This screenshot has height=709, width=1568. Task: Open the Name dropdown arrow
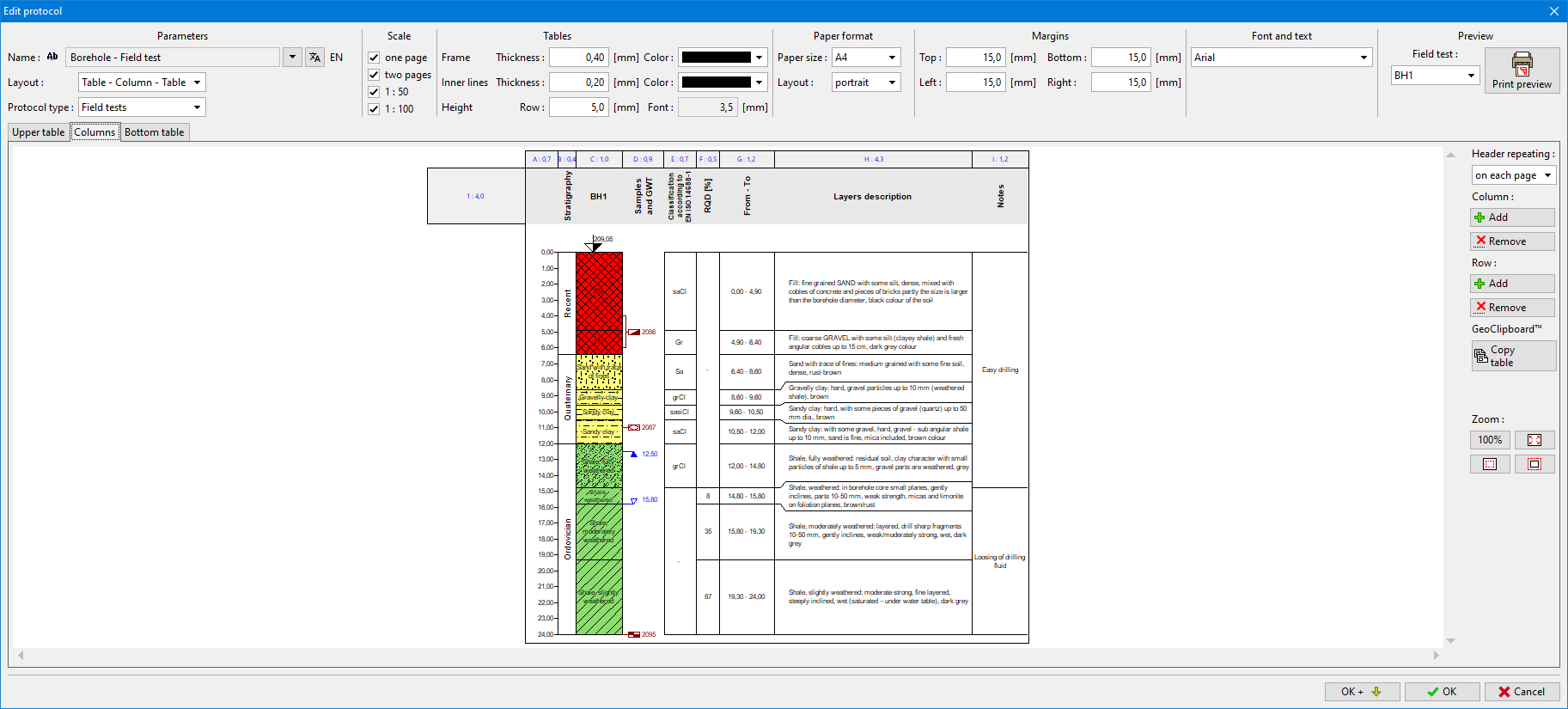tap(292, 58)
